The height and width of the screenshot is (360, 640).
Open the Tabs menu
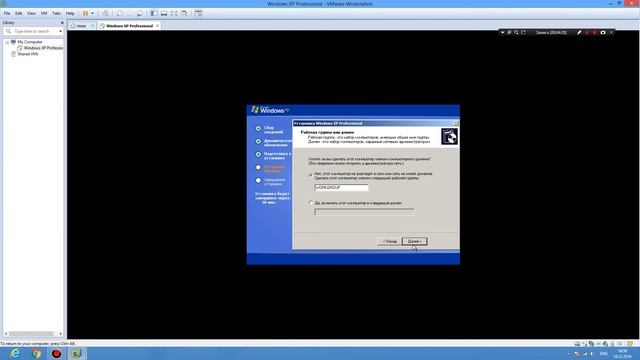click(x=56, y=13)
